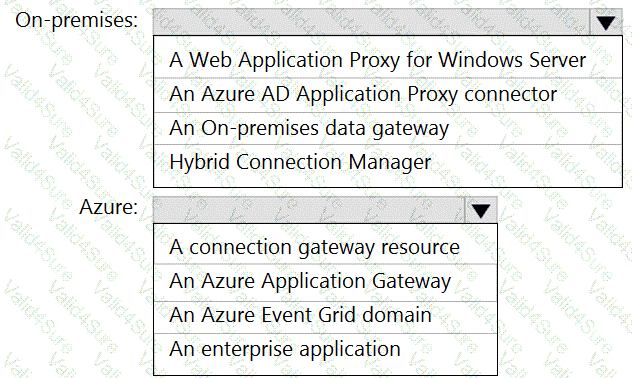632x378 pixels.
Task: Select An Azure Application Gateway
Action: (325, 282)
